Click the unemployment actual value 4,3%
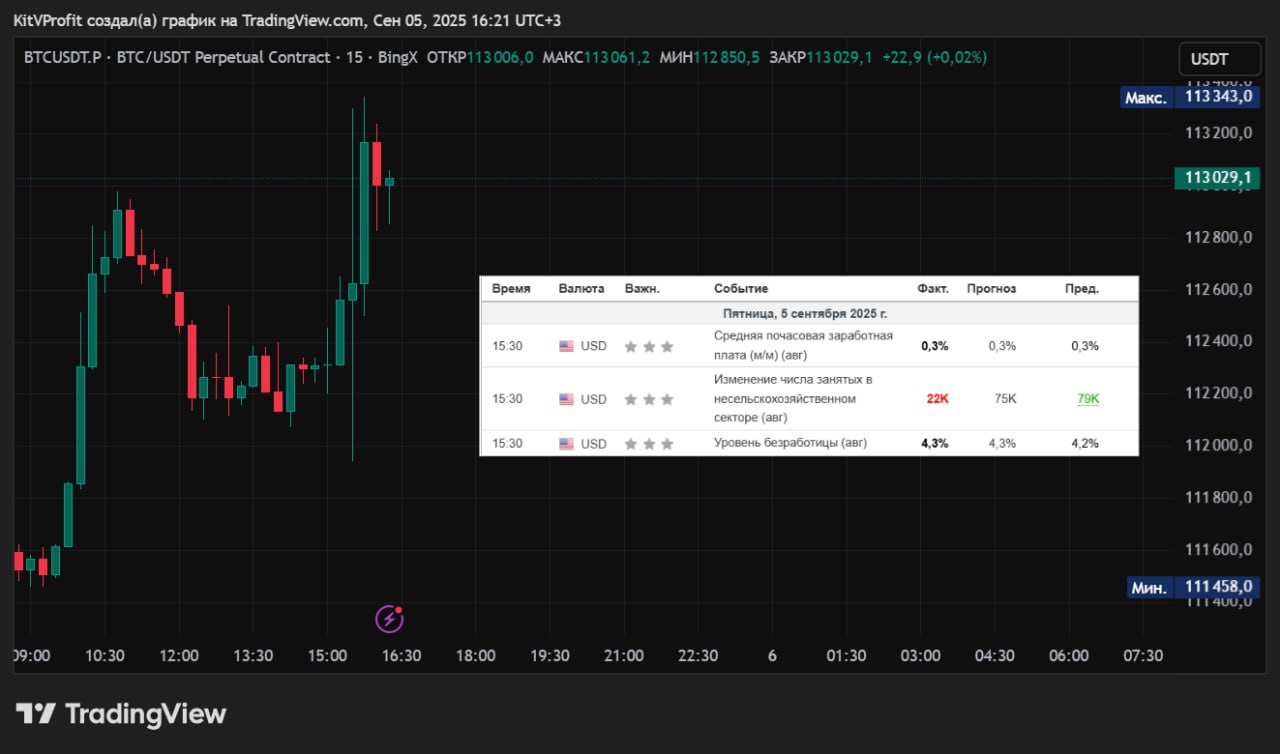The image size is (1280, 754). coord(935,443)
